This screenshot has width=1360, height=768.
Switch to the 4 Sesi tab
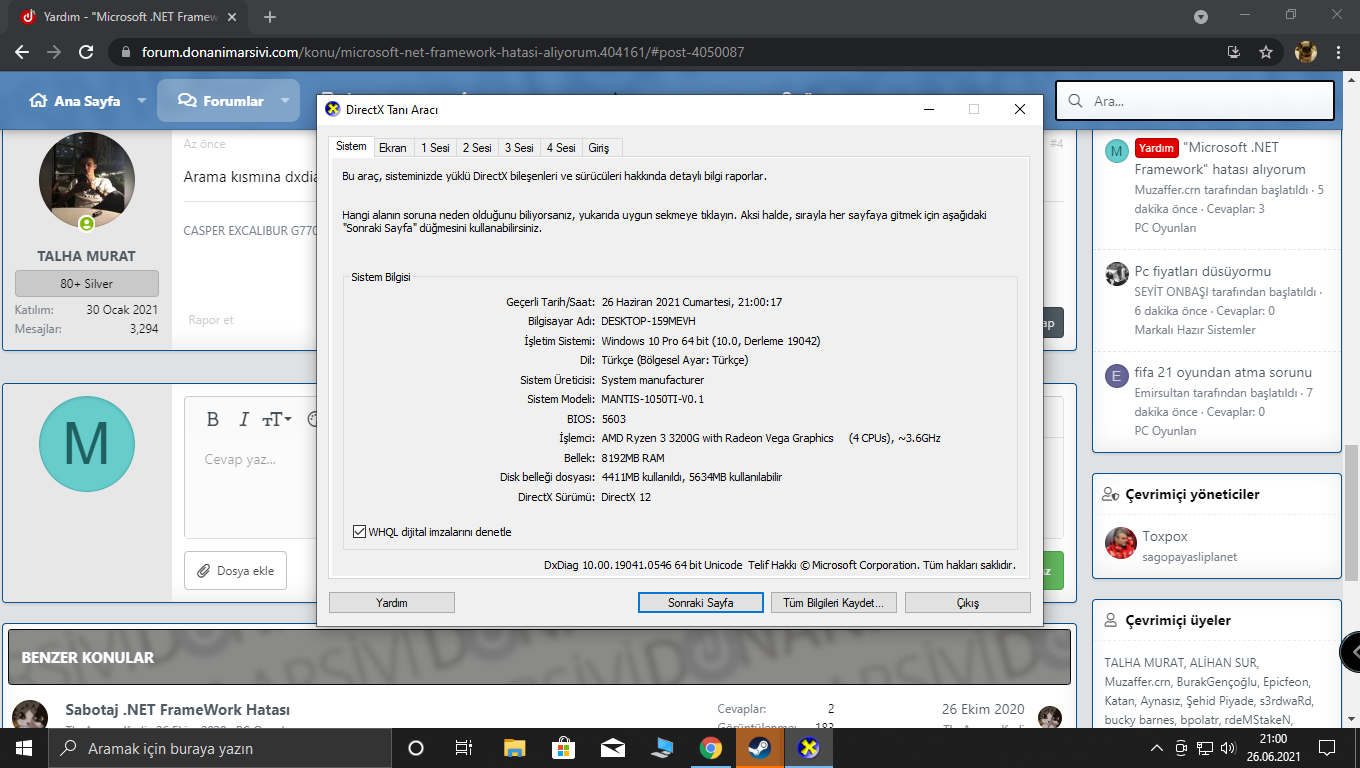(561, 147)
